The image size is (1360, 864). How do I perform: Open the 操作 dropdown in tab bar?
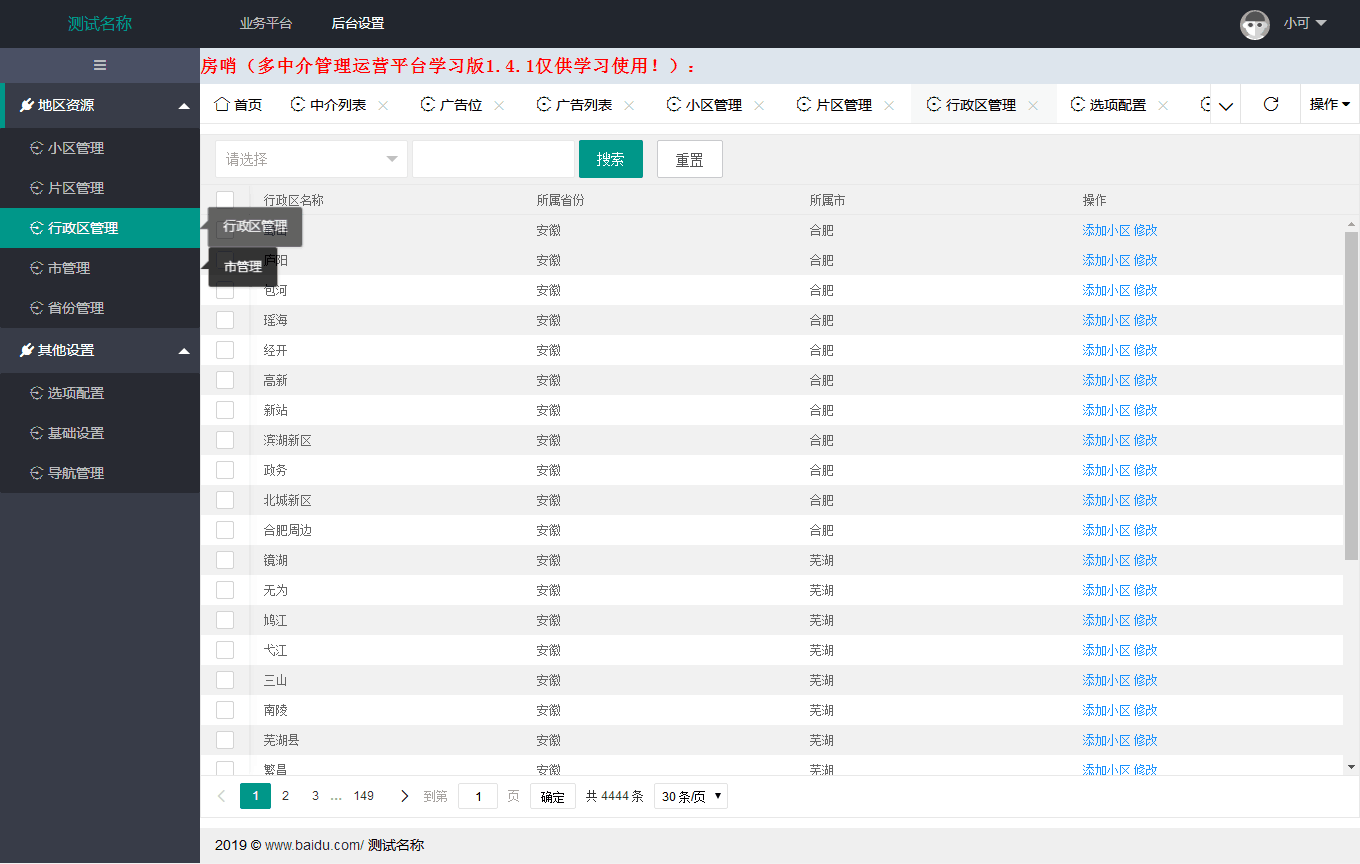(x=1329, y=104)
